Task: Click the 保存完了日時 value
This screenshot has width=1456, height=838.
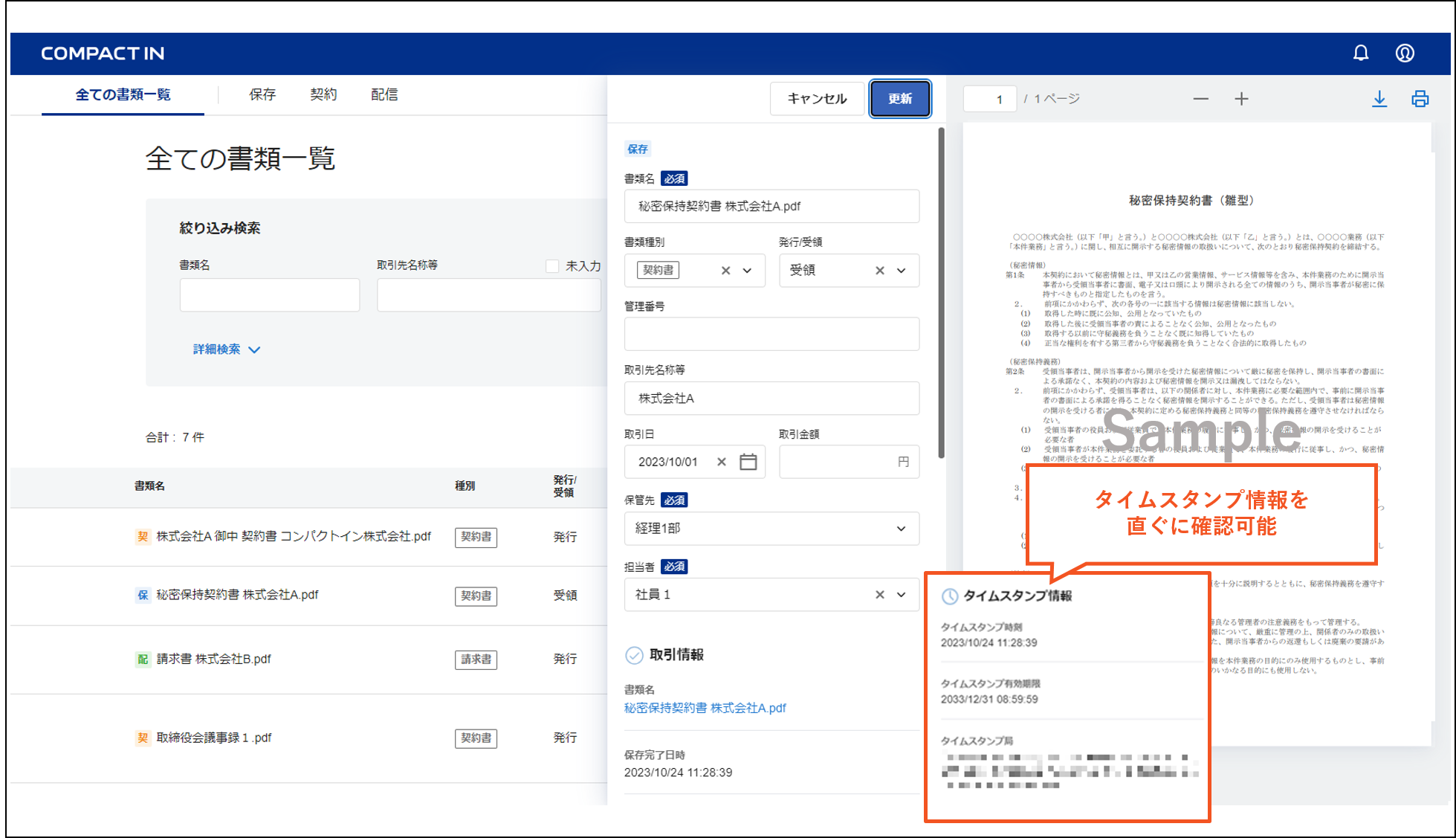Action: click(x=678, y=773)
